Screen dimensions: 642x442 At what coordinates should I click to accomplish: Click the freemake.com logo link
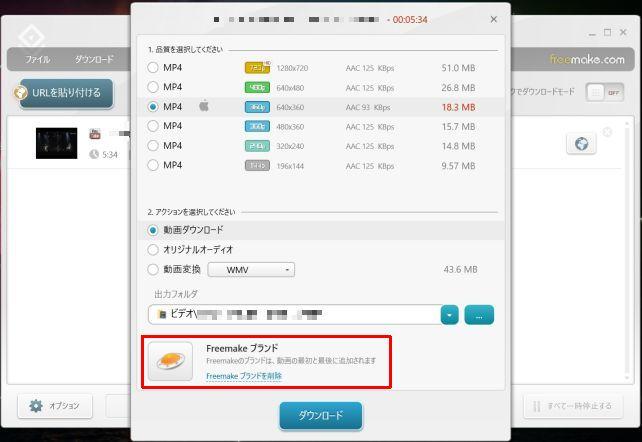[587, 60]
